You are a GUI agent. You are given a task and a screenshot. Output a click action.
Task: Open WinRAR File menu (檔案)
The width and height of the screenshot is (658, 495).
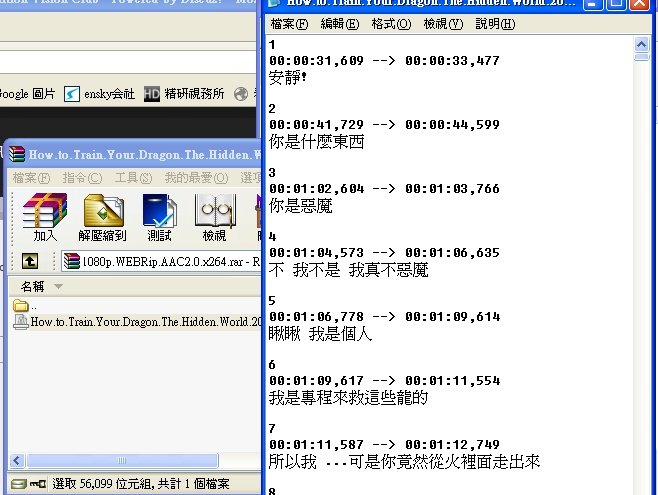click(31, 178)
